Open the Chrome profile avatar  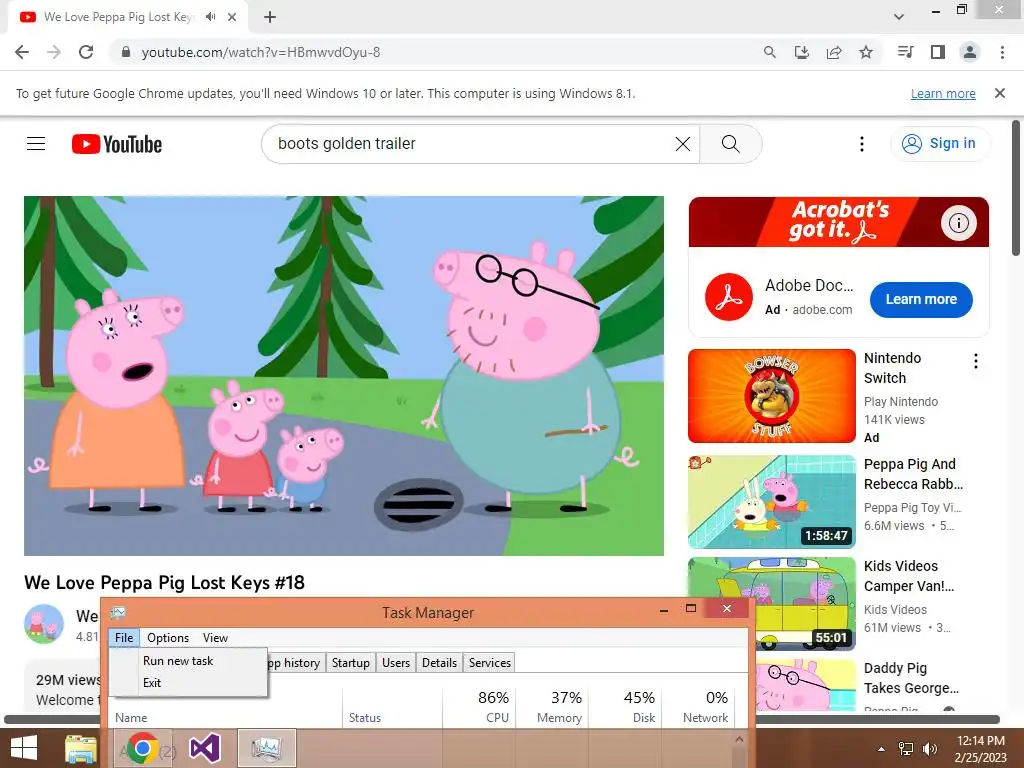point(970,52)
